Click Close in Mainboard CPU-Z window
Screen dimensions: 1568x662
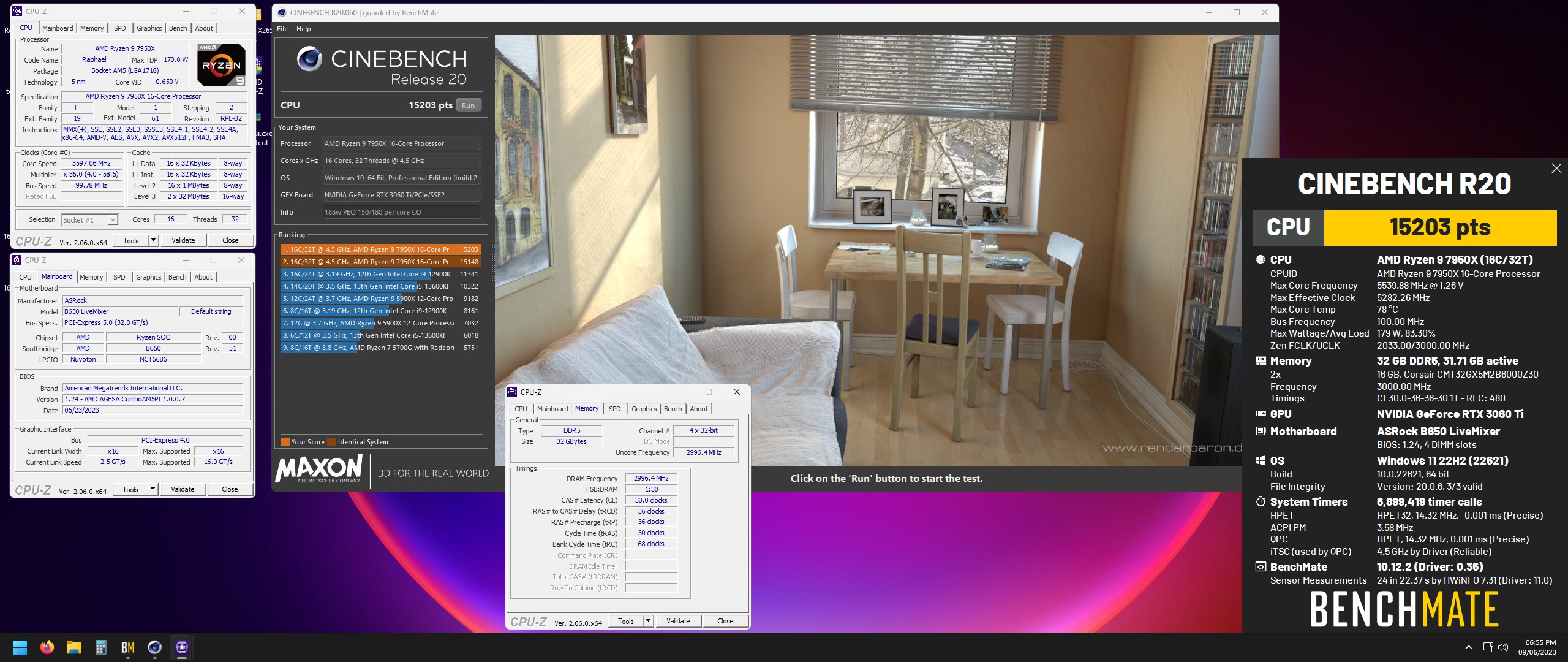pyautogui.click(x=230, y=489)
